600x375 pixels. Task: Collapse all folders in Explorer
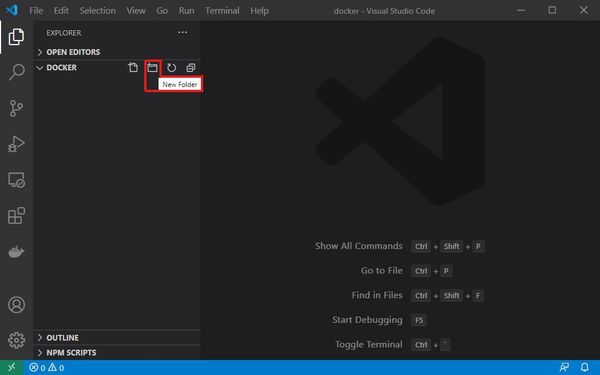pyautogui.click(x=191, y=68)
